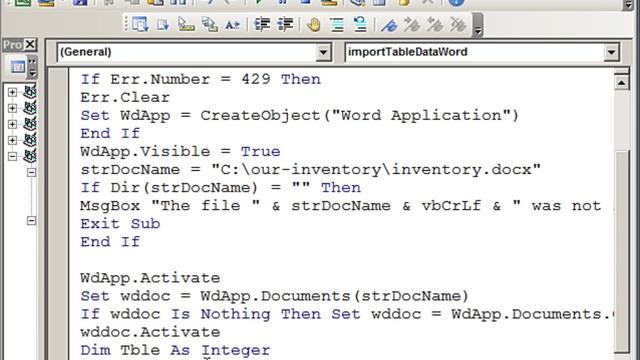The width and height of the screenshot is (640, 360).
Task: Expand the second project tree node
Action: coord(12,108)
